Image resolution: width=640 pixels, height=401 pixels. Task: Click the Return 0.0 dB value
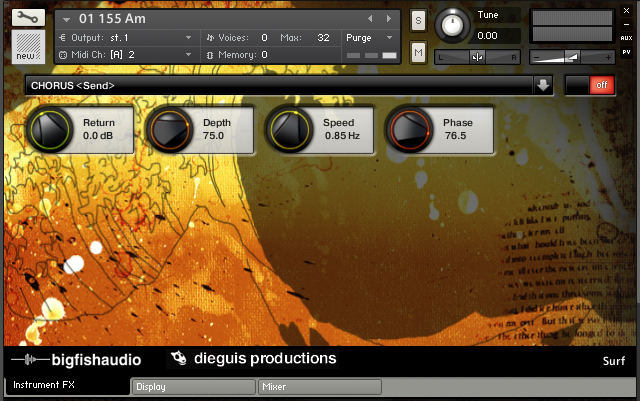pyautogui.click(x=98, y=136)
